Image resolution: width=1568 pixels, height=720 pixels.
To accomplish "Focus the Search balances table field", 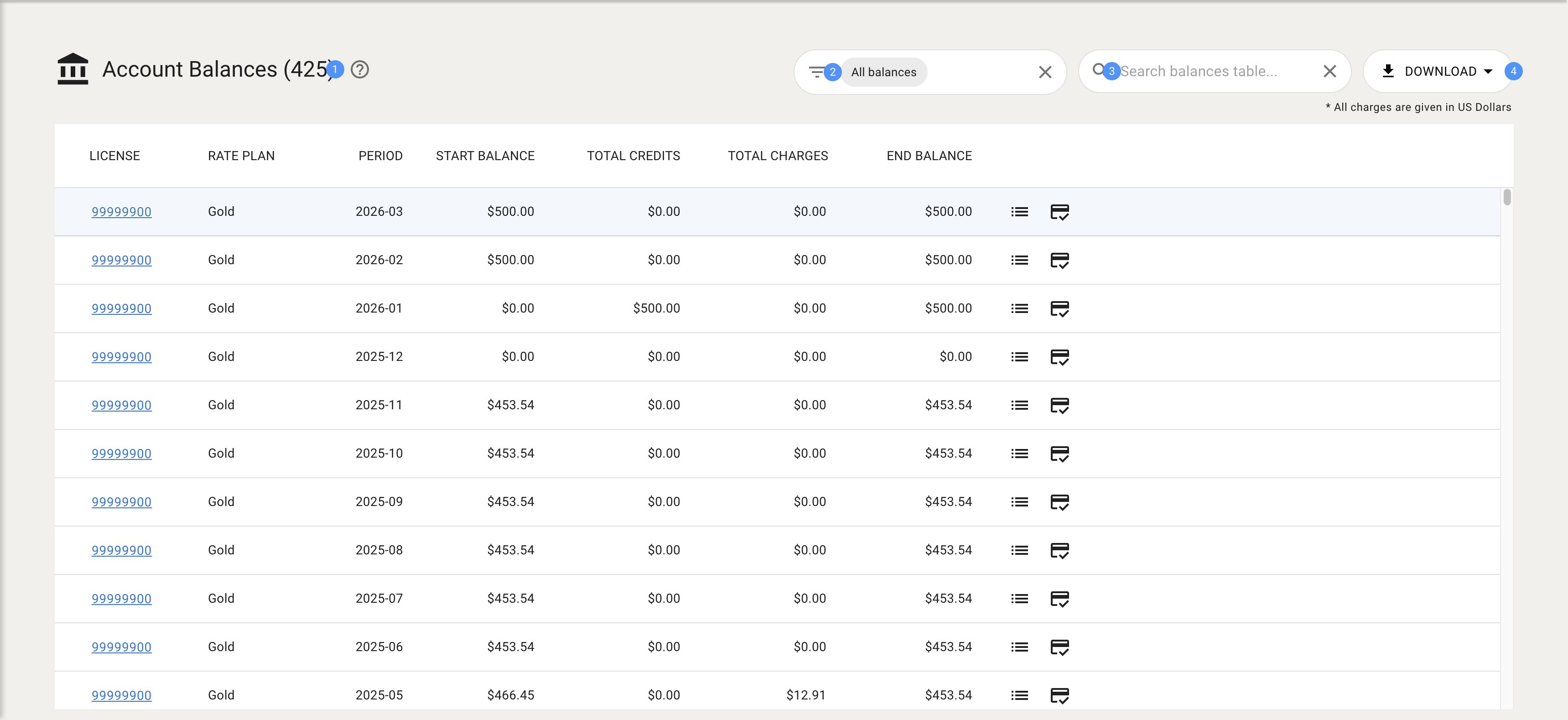I will pos(1215,71).
